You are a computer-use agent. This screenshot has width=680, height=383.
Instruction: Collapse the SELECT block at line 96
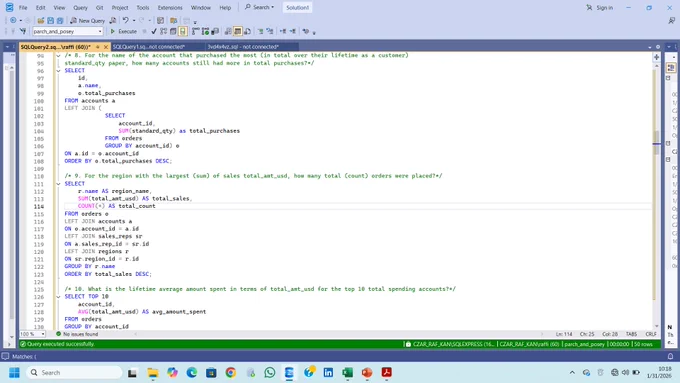pos(59,71)
